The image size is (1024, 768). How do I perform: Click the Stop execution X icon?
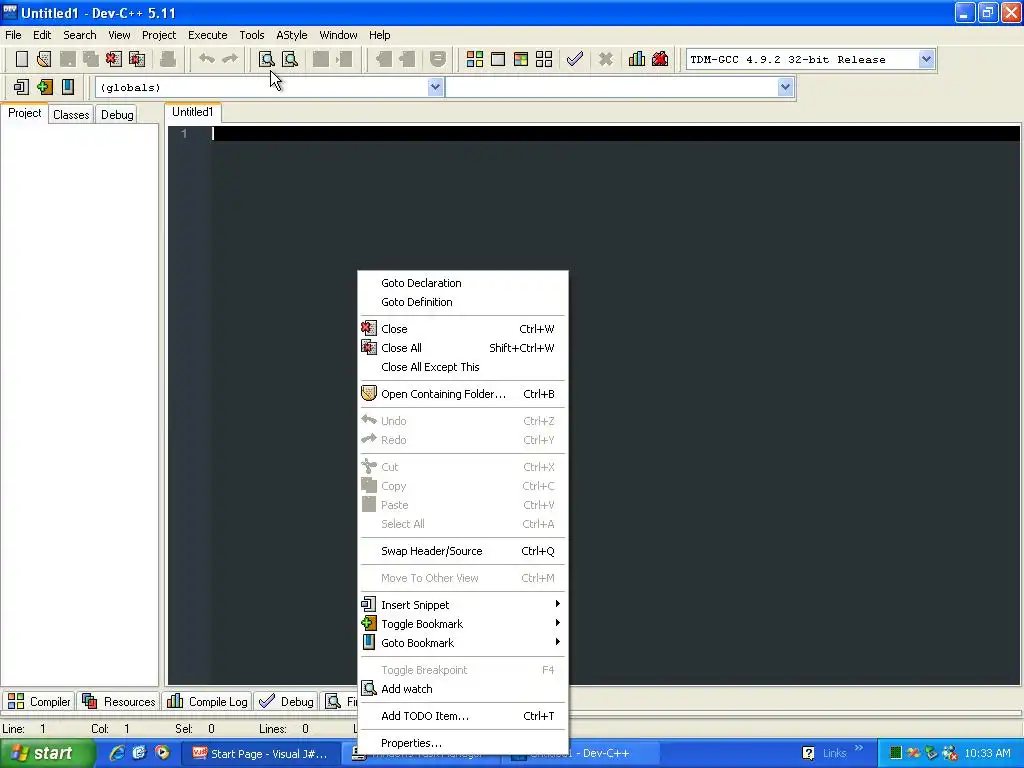(x=606, y=59)
